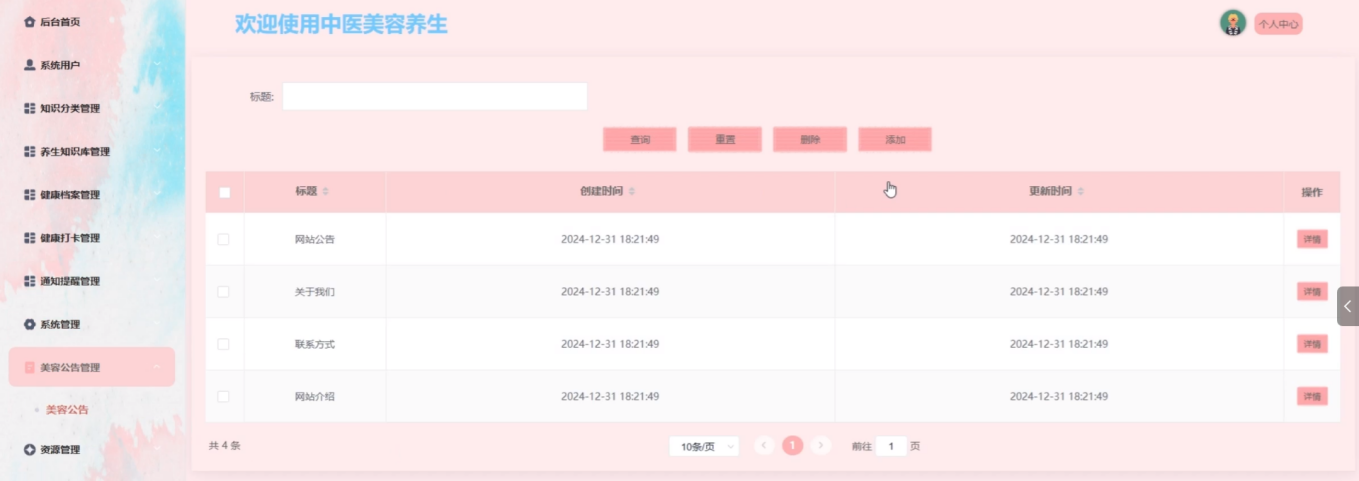Select 美容公告 submenu item
Image resolution: width=1359 pixels, height=481 pixels.
pyautogui.click(x=67, y=409)
